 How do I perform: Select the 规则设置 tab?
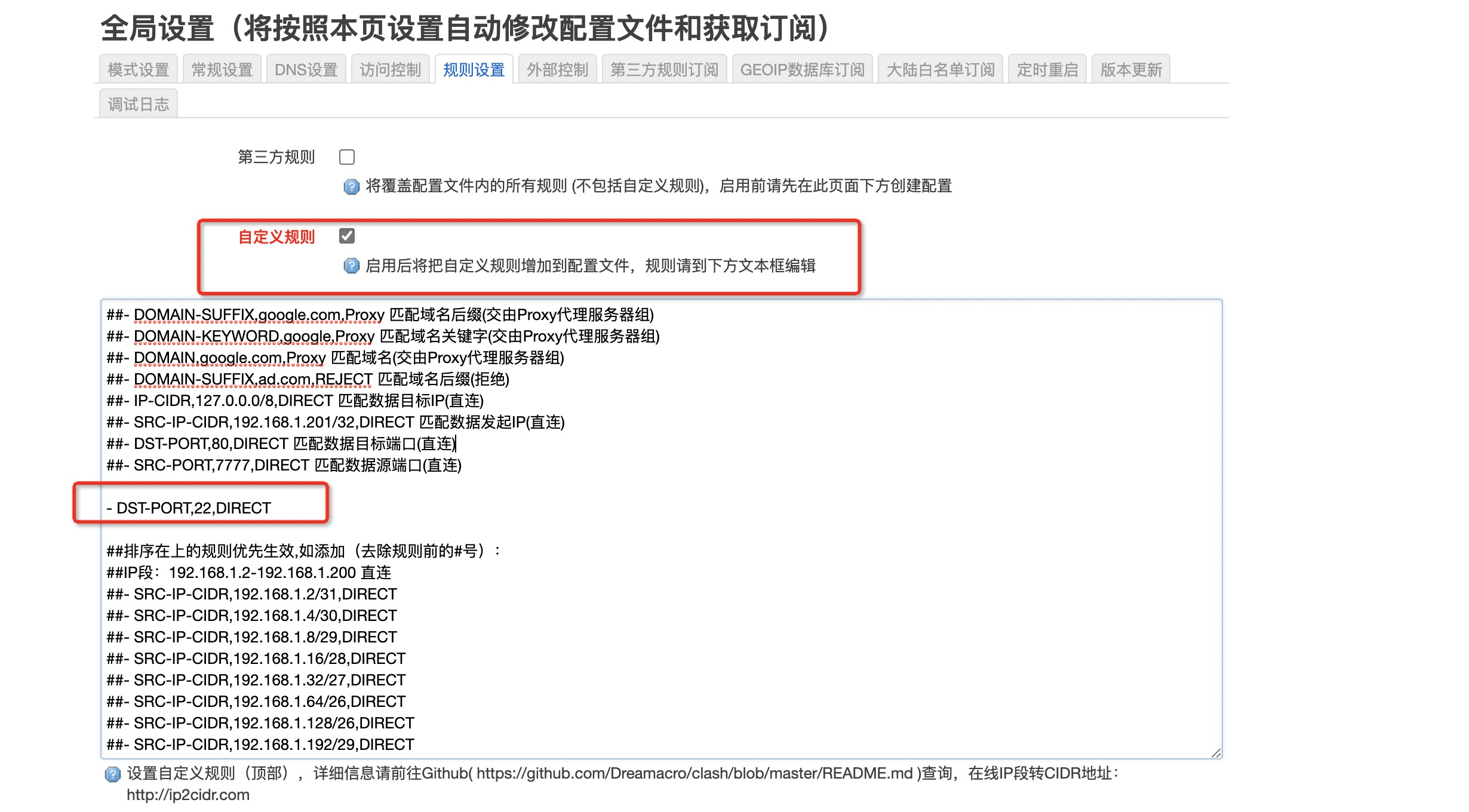(x=474, y=69)
